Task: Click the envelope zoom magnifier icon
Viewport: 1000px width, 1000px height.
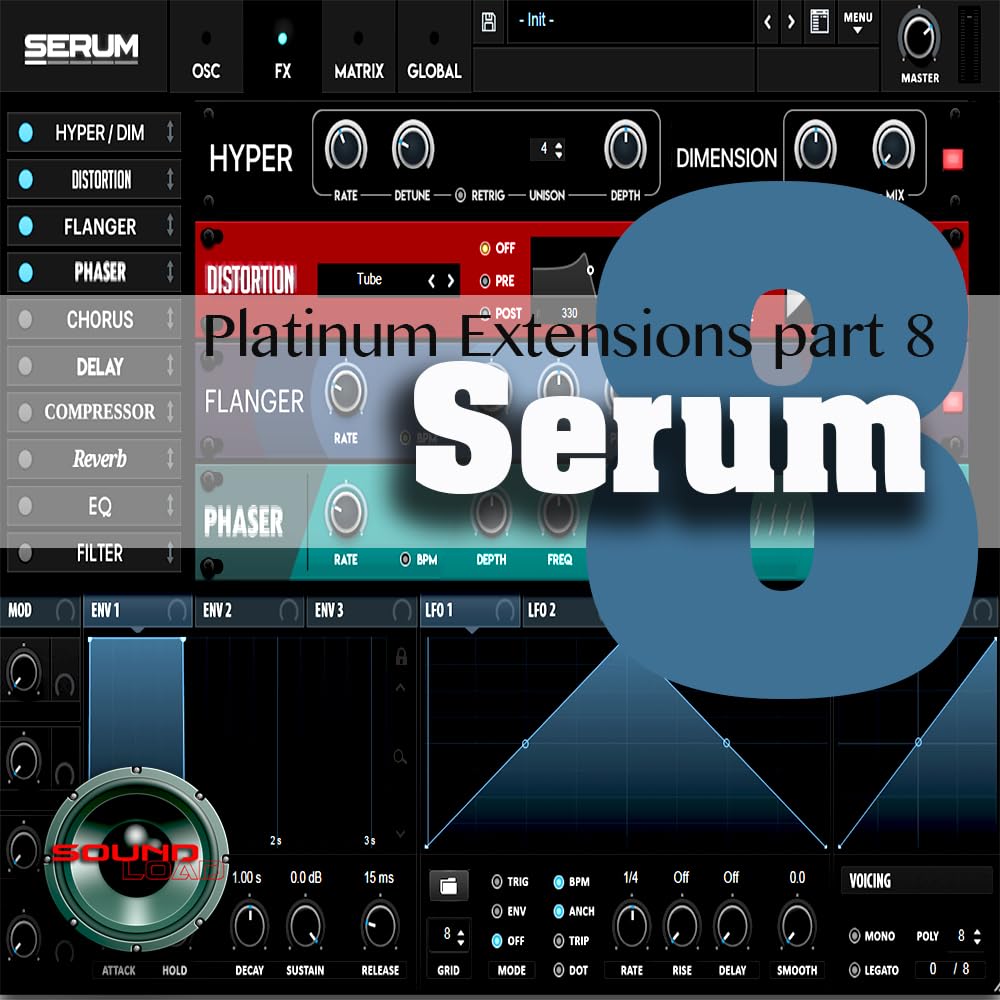Action: [401, 757]
